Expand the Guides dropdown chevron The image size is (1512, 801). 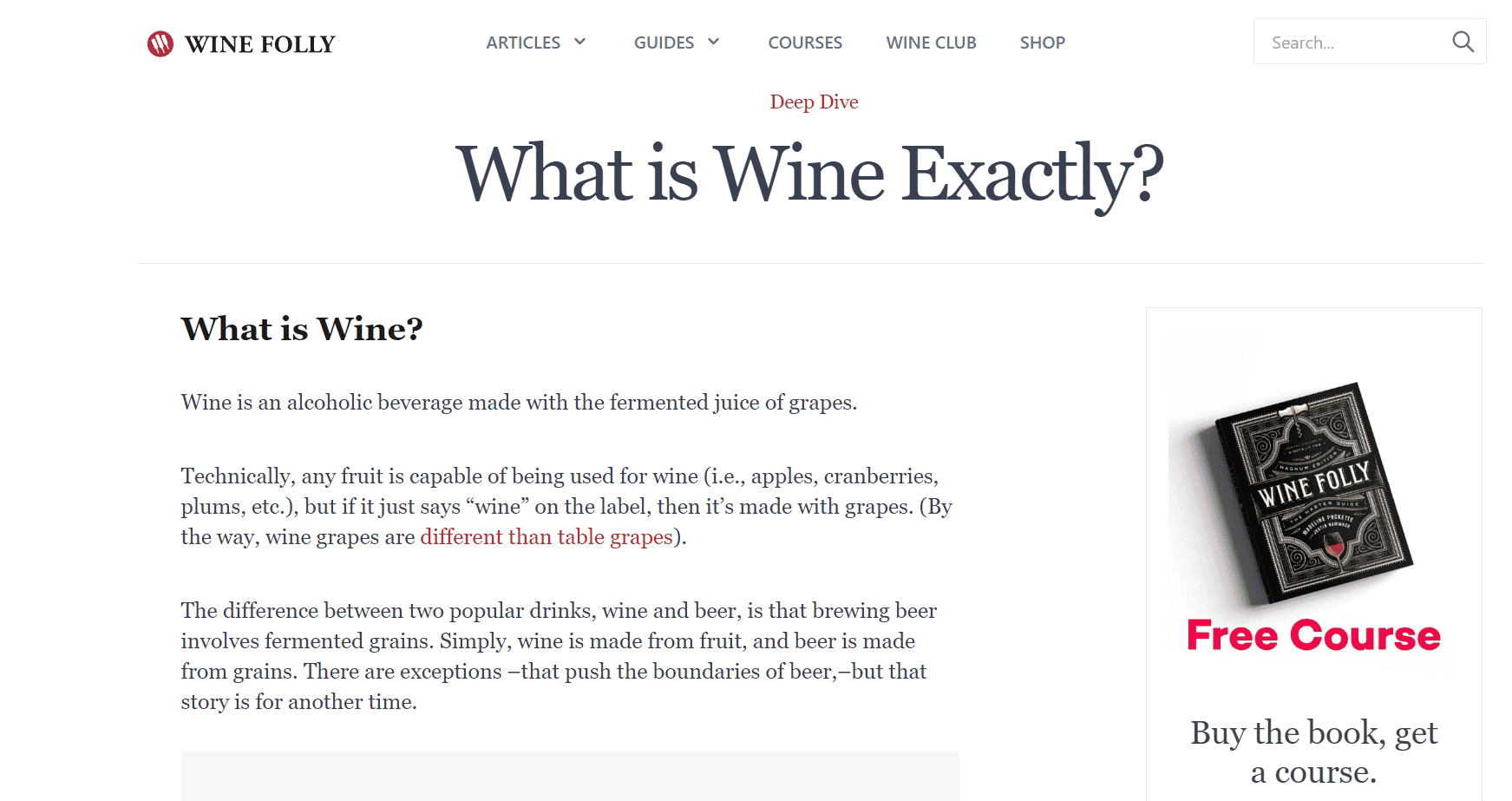tap(714, 42)
